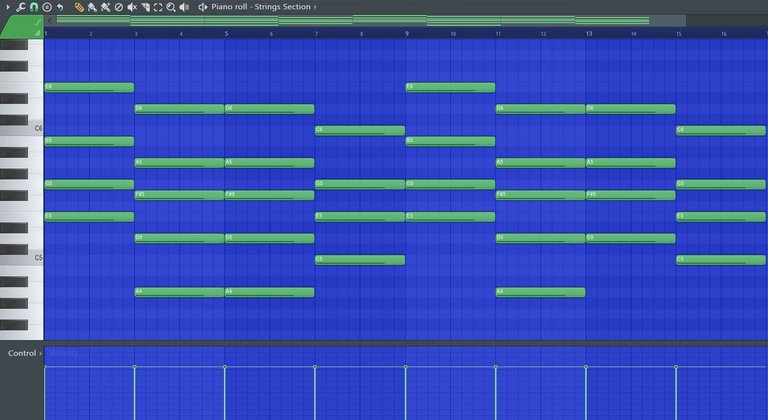
Task: Select the A4 note at bar 11
Action: point(540,292)
